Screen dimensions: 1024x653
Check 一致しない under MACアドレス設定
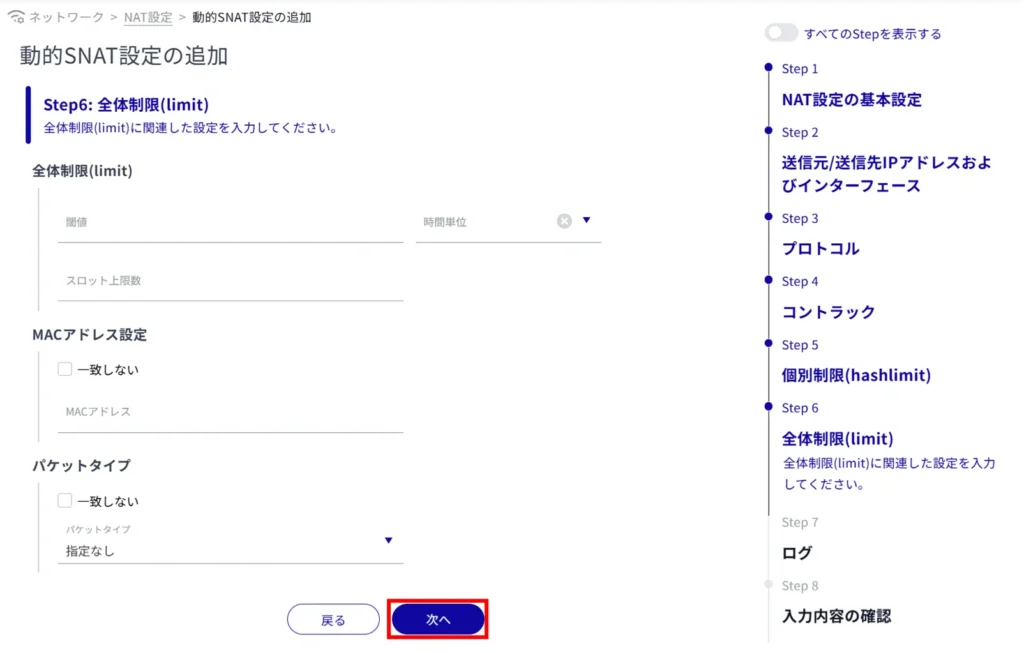tap(65, 369)
